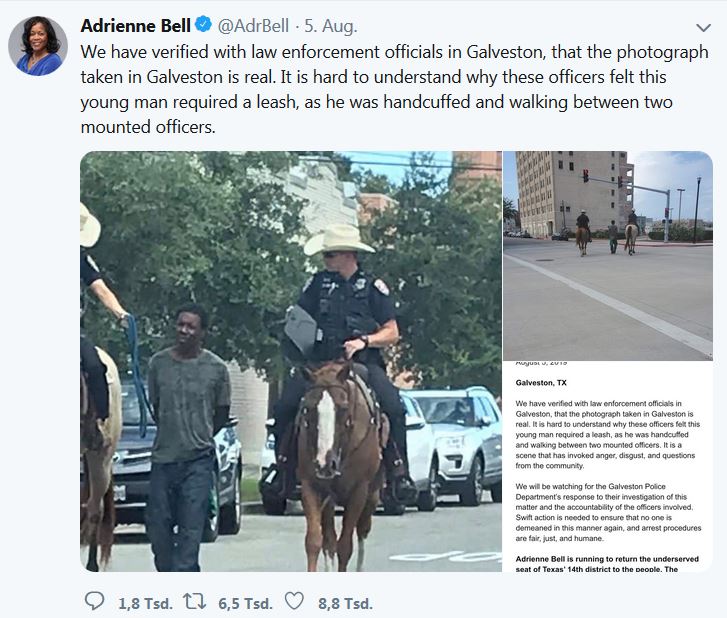View the 1,8 Tsd. reply count
The image size is (727, 618).
point(145,603)
